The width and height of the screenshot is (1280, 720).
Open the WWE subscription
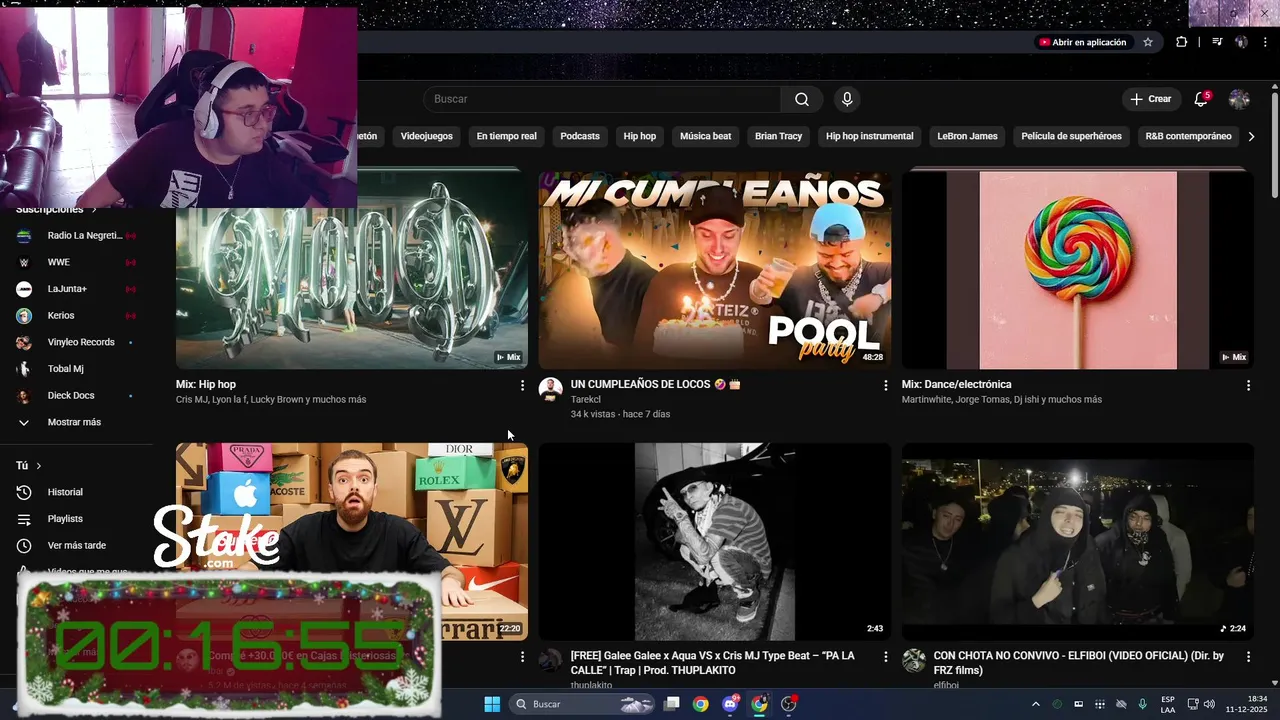pos(76,262)
